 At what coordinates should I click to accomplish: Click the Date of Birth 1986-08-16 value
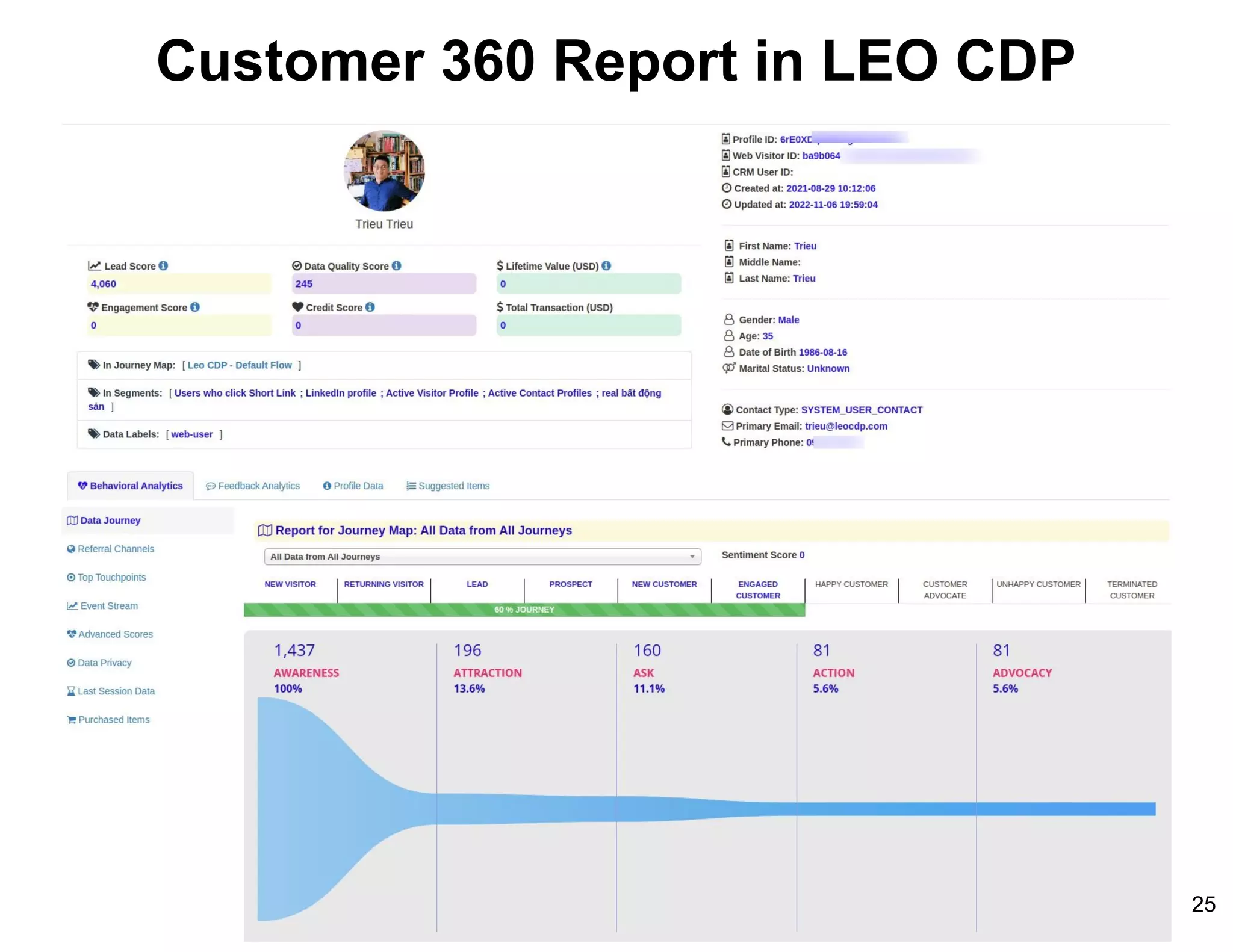pyautogui.click(x=822, y=352)
